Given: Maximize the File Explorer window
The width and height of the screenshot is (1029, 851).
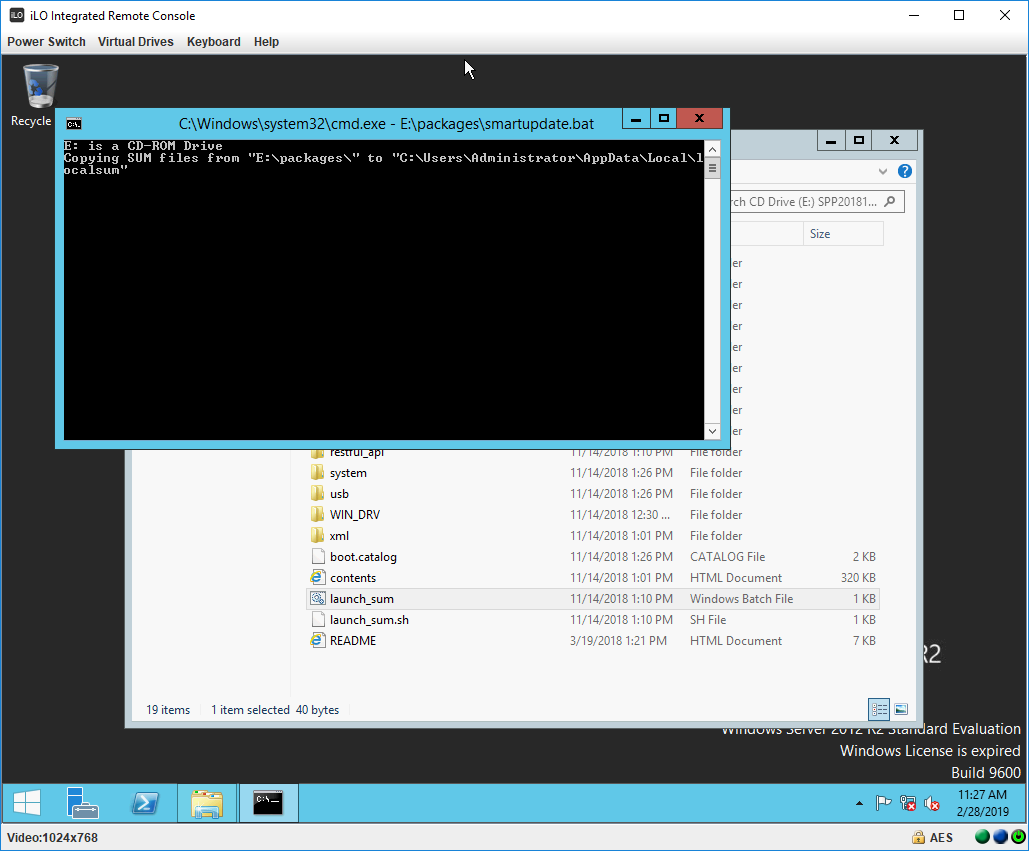Looking at the screenshot, I should [858, 140].
